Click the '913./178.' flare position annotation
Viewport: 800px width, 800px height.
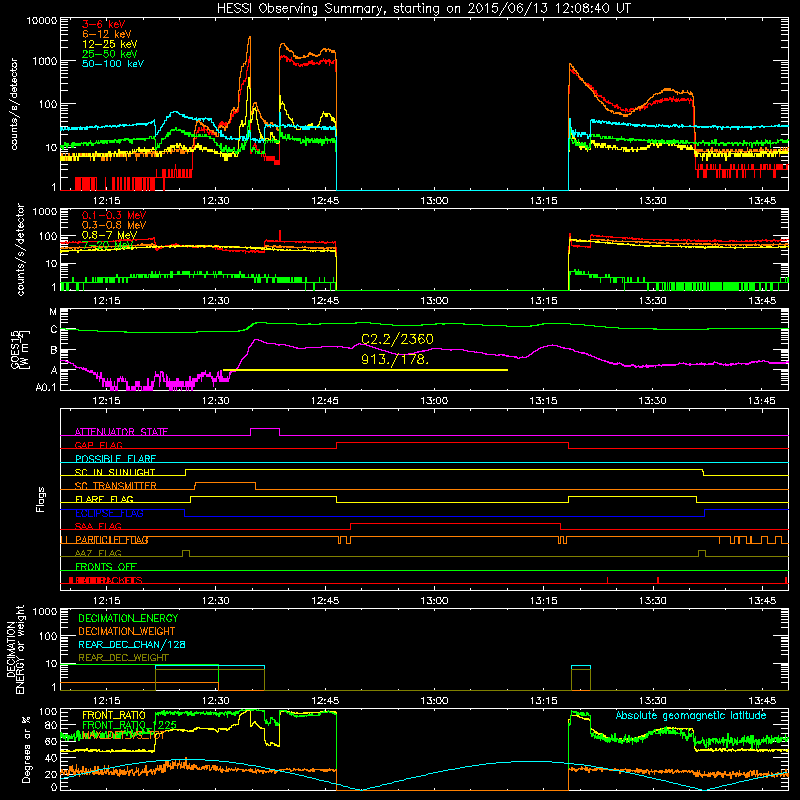point(395,359)
